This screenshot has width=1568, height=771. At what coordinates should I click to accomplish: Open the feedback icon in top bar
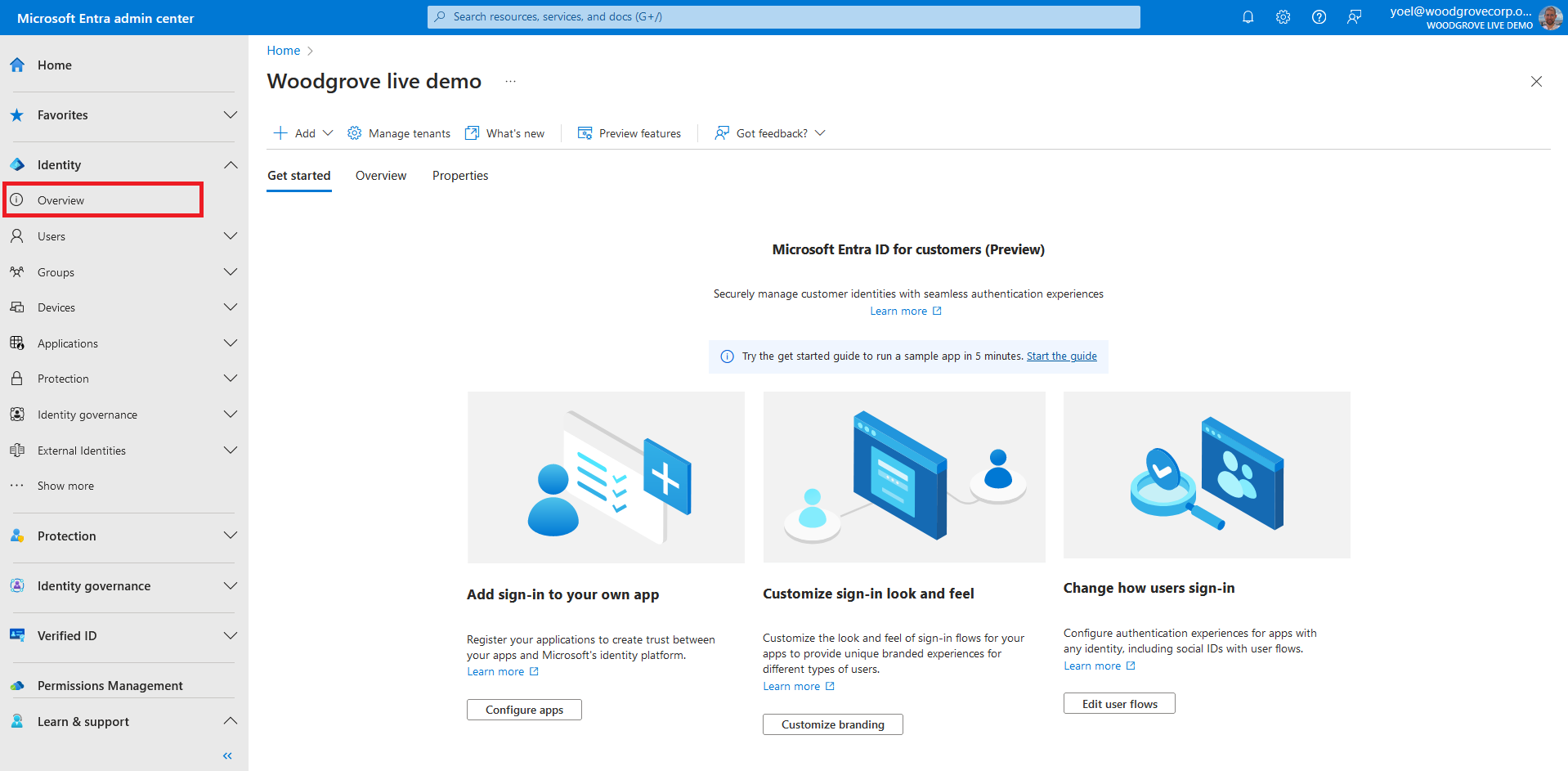(x=1355, y=17)
